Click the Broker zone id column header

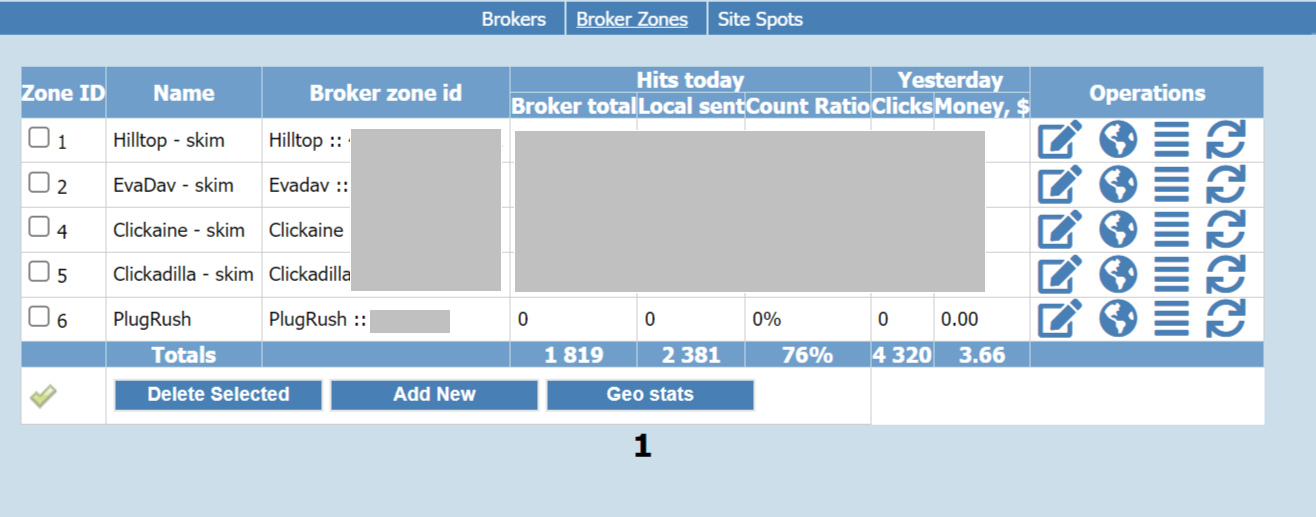(386, 93)
